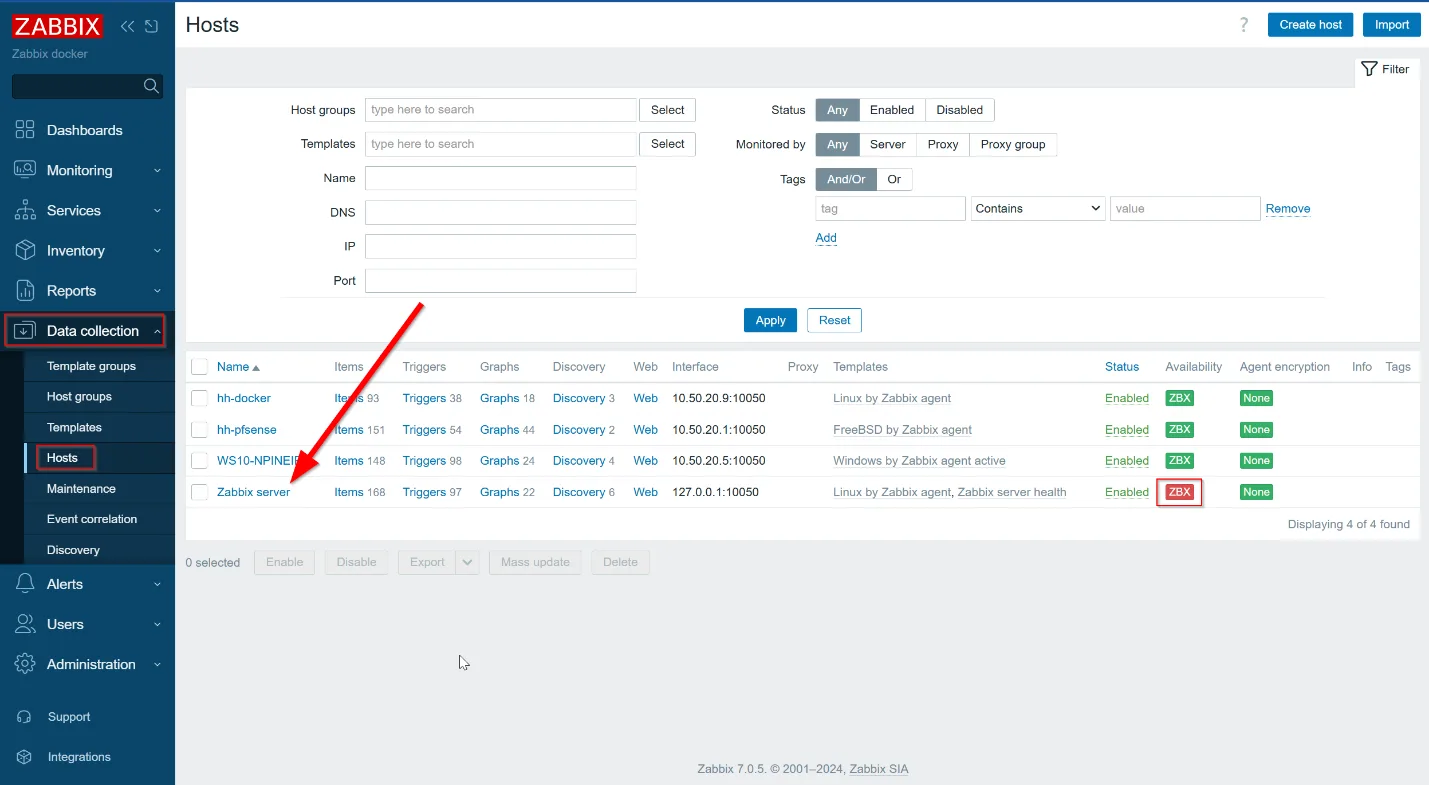Tick the checkbox for hh-pfsense
This screenshot has width=1429, height=785.
click(x=200, y=430)
